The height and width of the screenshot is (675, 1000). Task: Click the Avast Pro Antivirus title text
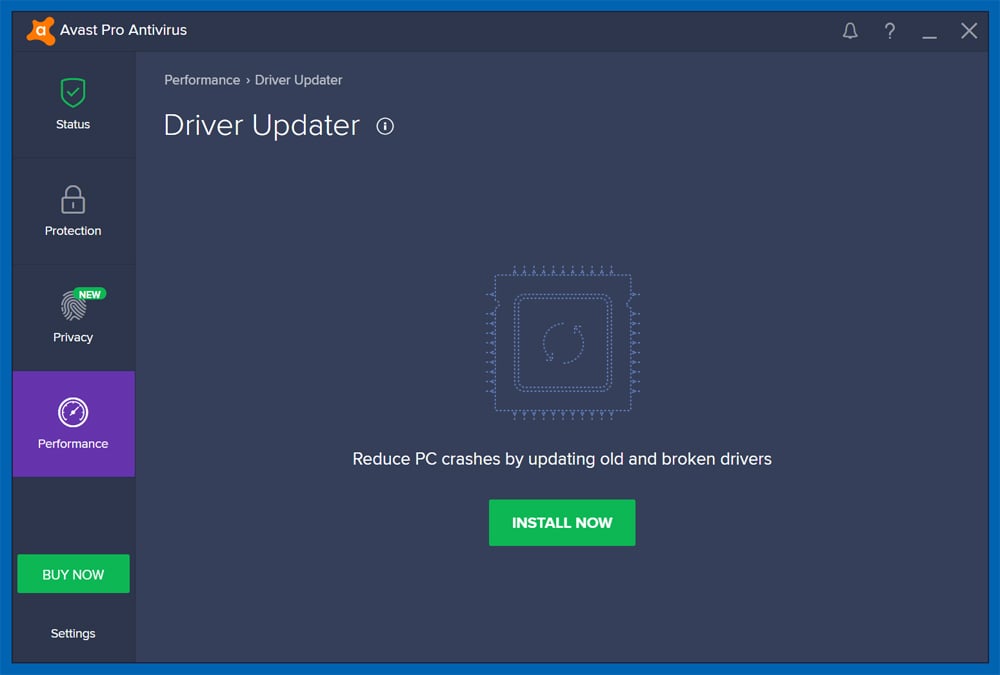(x=123, y=30)
